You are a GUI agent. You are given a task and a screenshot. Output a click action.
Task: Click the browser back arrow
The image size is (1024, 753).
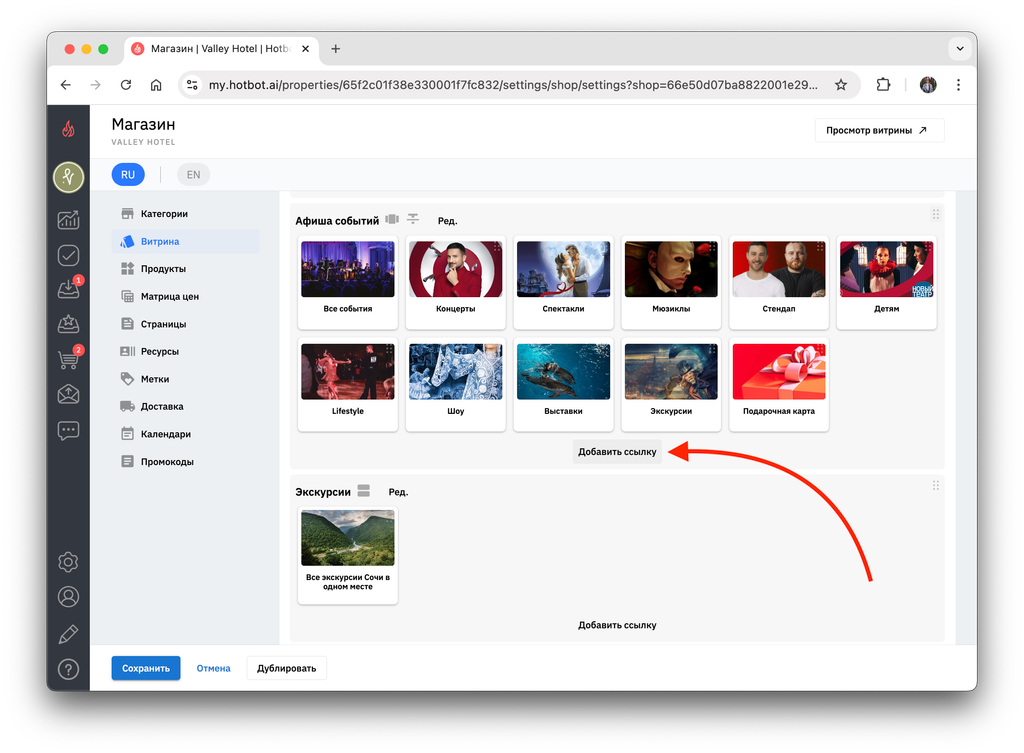66,85
